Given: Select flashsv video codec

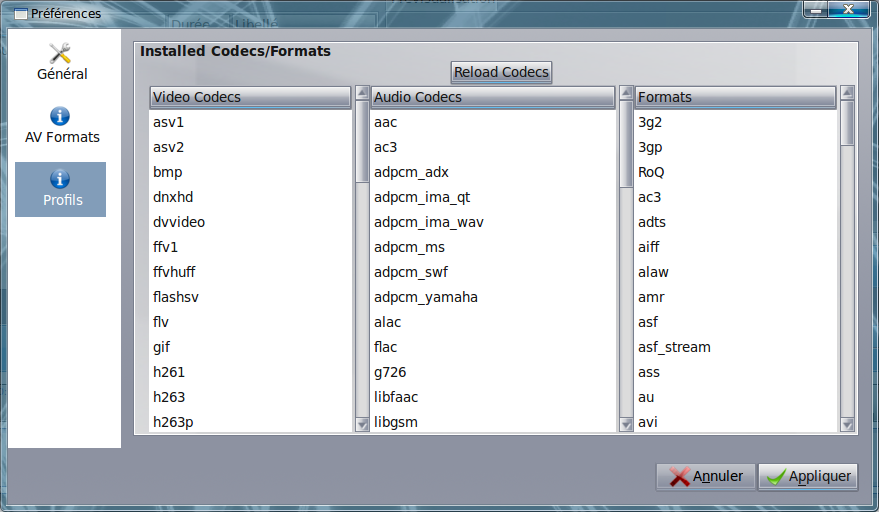Looking at the screenshot, I should click(x=250, y=297).
